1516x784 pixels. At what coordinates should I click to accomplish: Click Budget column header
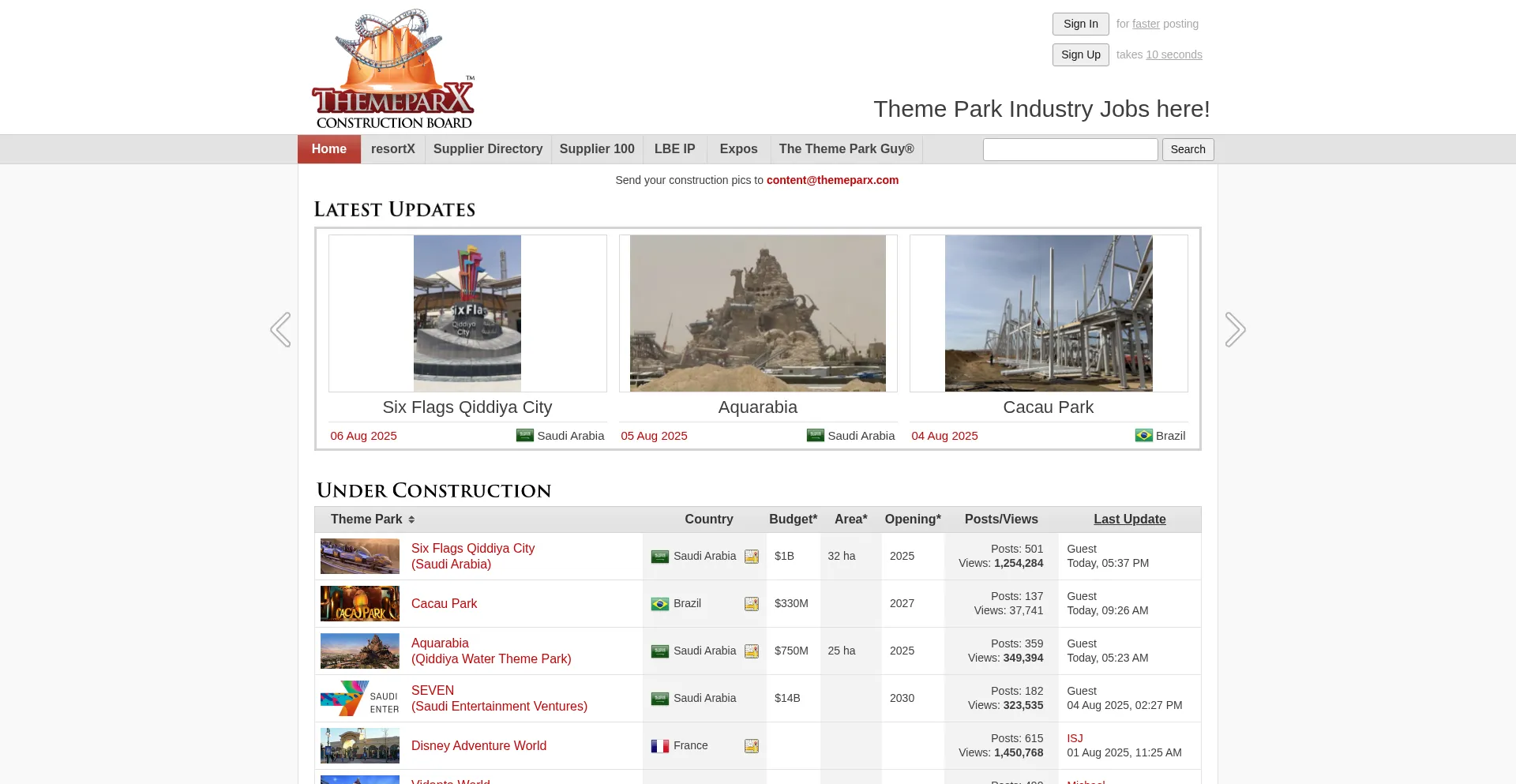[x=793, y=520]
